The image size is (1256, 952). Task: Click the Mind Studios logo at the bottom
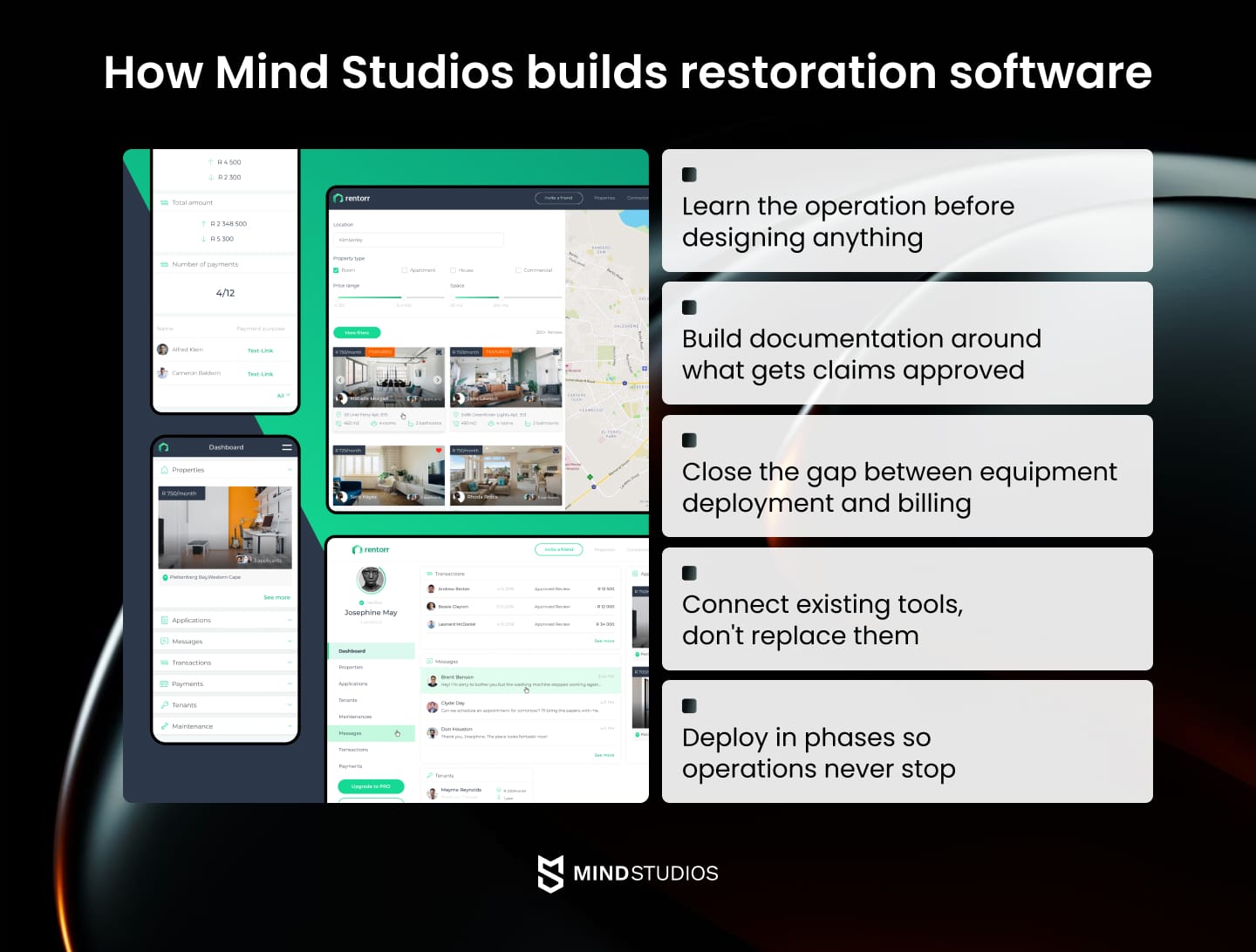(627, 874)
